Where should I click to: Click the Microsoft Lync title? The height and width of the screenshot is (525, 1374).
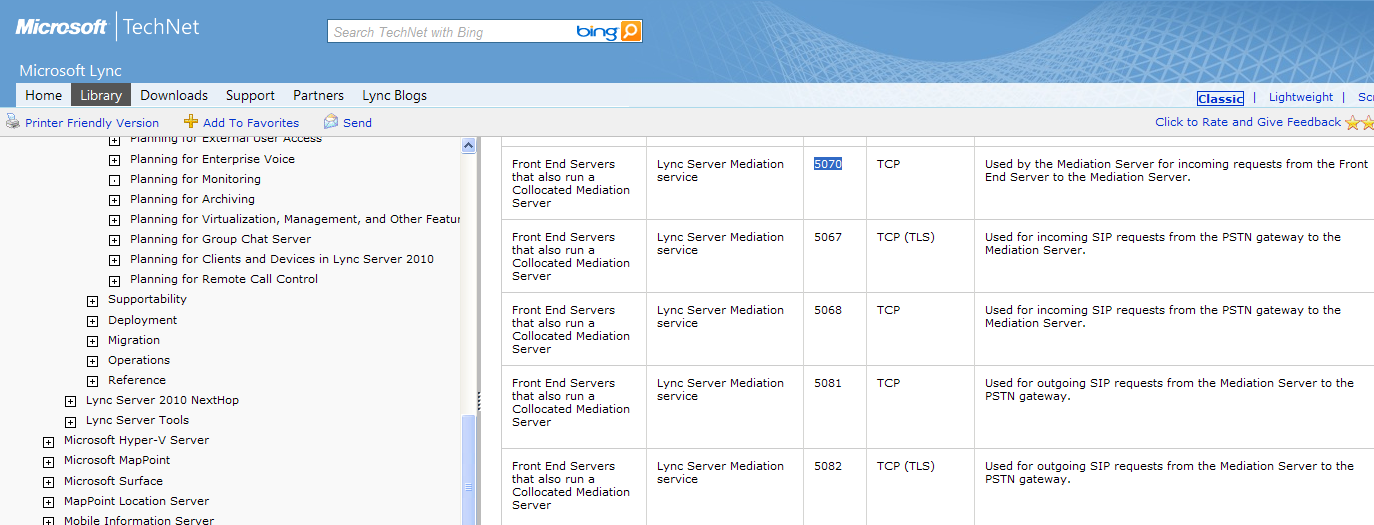(70, 71)
